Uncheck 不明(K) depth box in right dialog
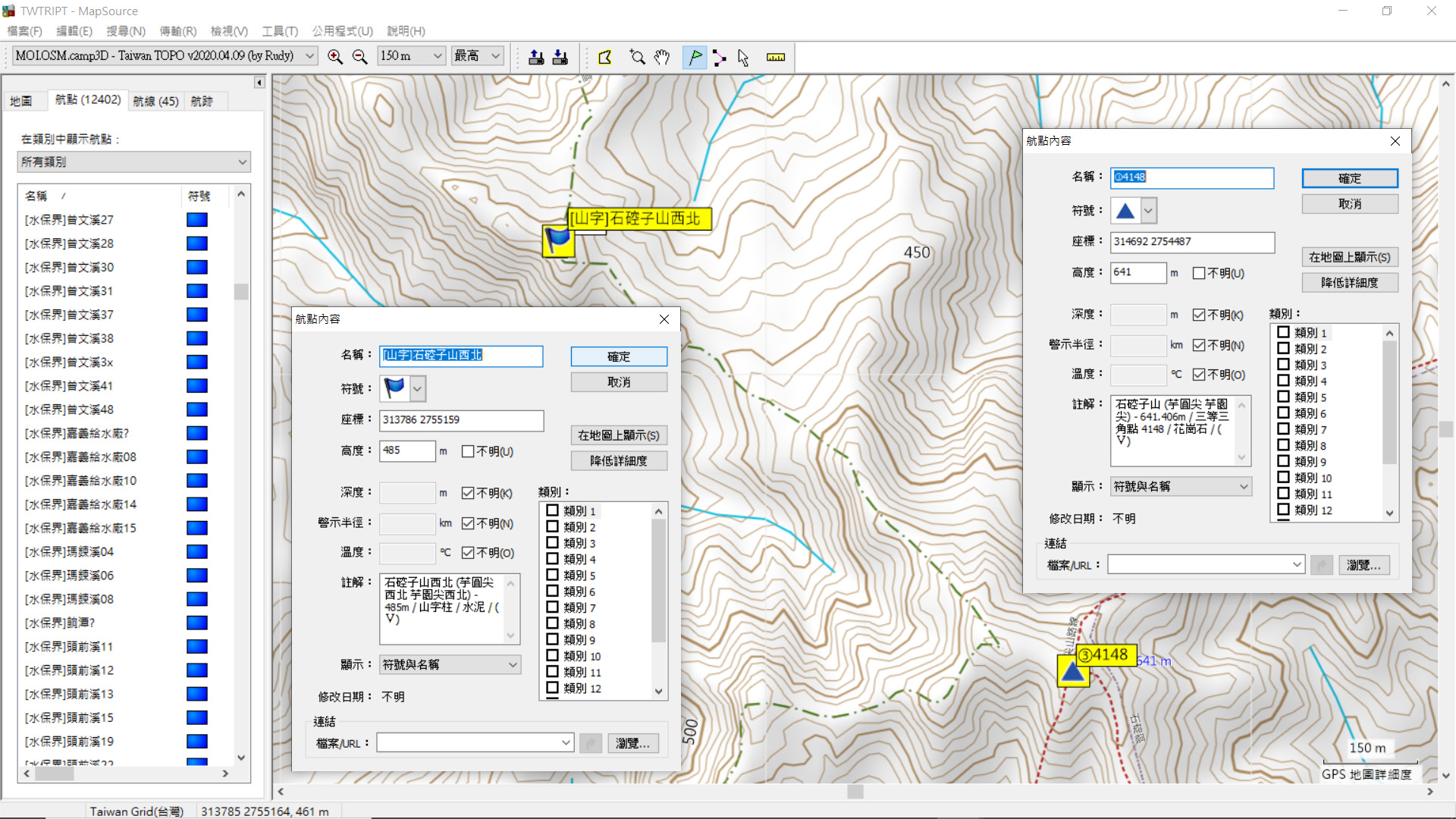The image size is (1456, 819). pos(1199,315)
